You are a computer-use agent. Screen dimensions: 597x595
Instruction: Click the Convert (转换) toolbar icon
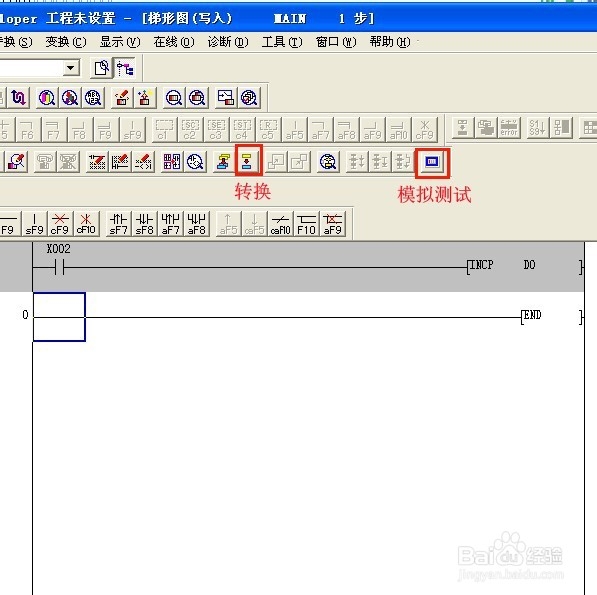[x=248, y=161]
